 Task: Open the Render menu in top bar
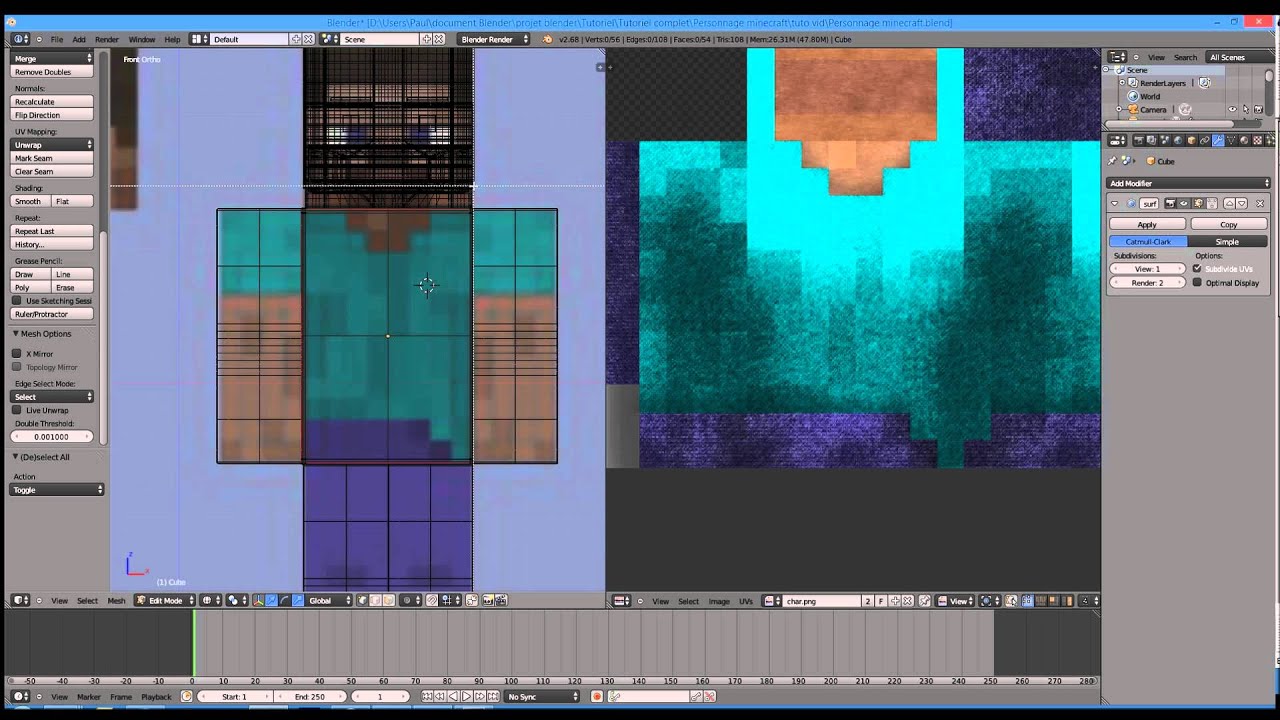tap(107, 39)
